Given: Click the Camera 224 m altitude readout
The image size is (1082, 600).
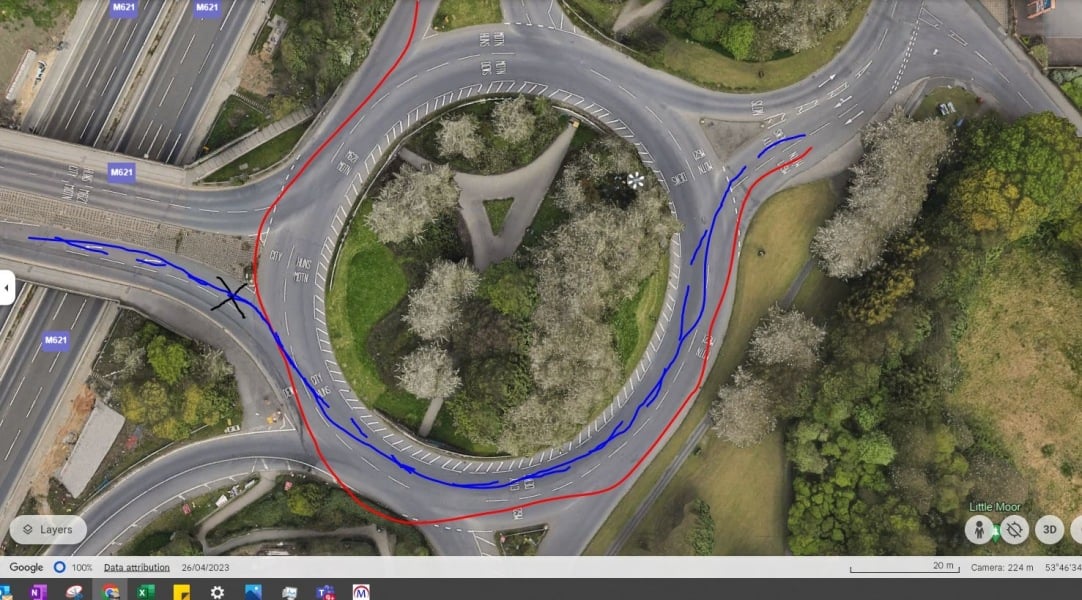Looking at the screenshot, I should (1004, 567).
